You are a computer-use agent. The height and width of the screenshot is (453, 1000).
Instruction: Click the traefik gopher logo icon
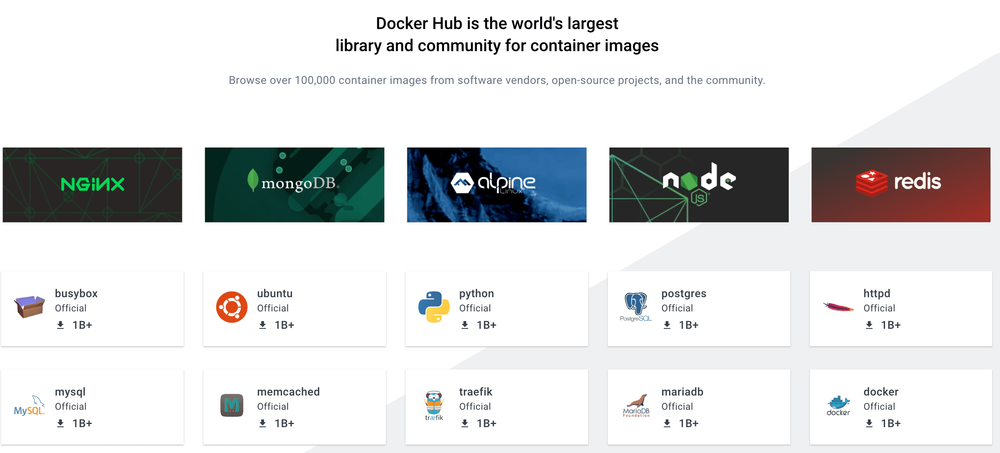tap(434, 406)
